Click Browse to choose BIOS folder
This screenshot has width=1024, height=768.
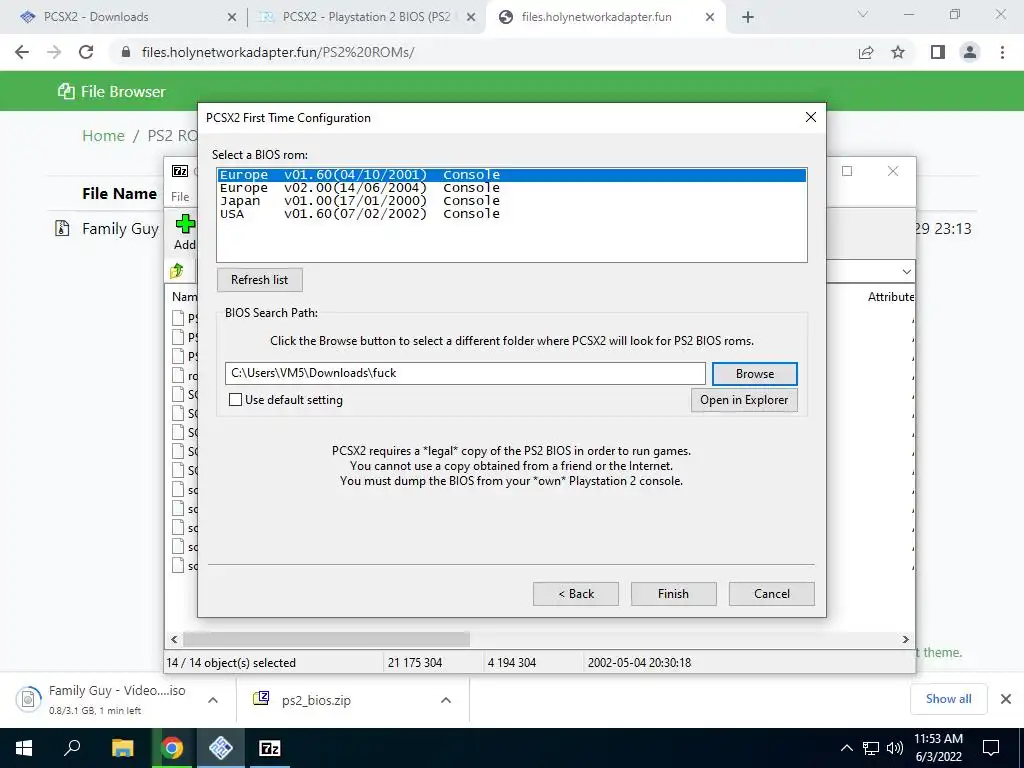(x=754, y=374)
